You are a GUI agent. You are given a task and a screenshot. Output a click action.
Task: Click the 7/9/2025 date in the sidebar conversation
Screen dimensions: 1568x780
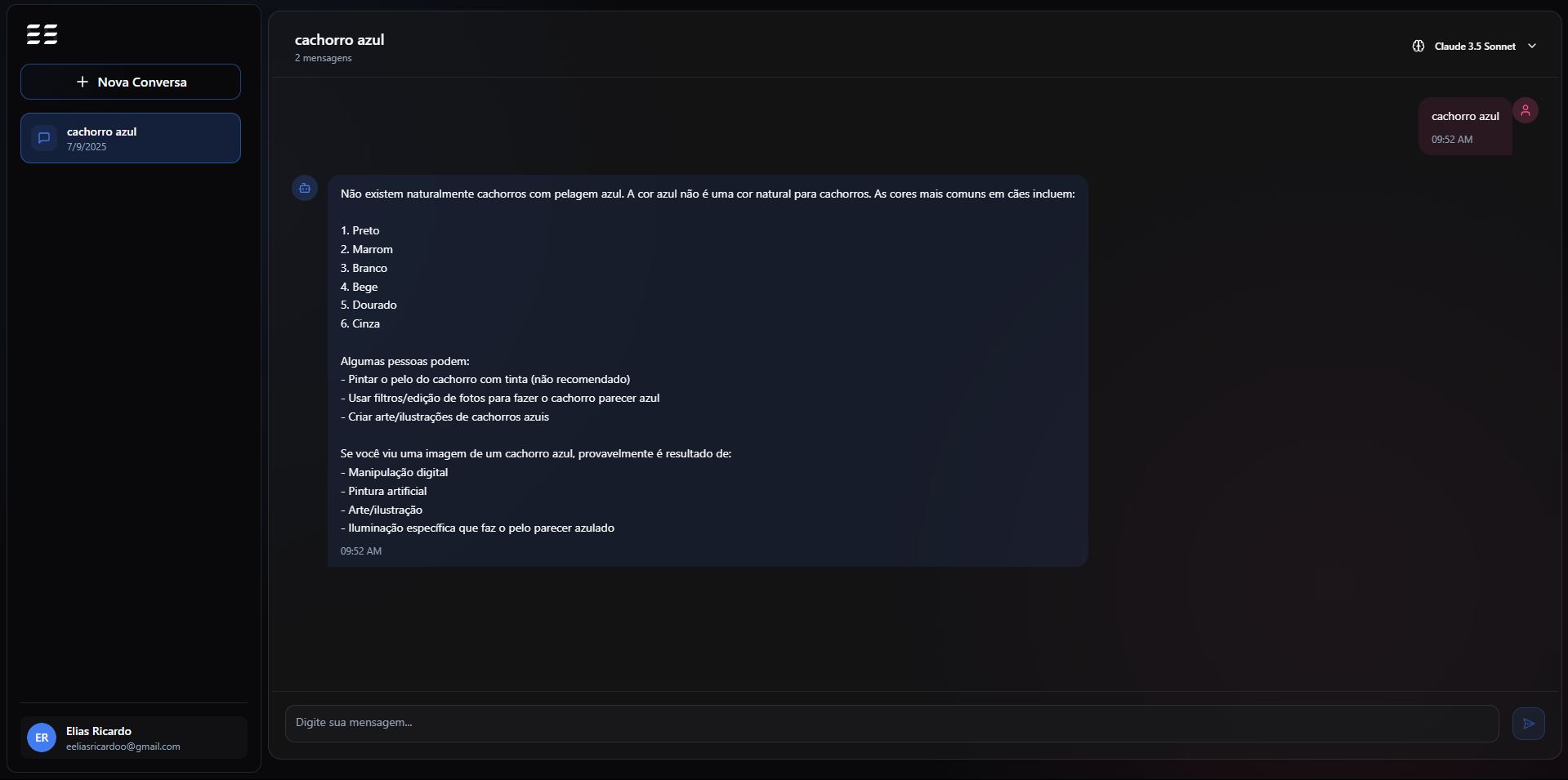(87, 147)
